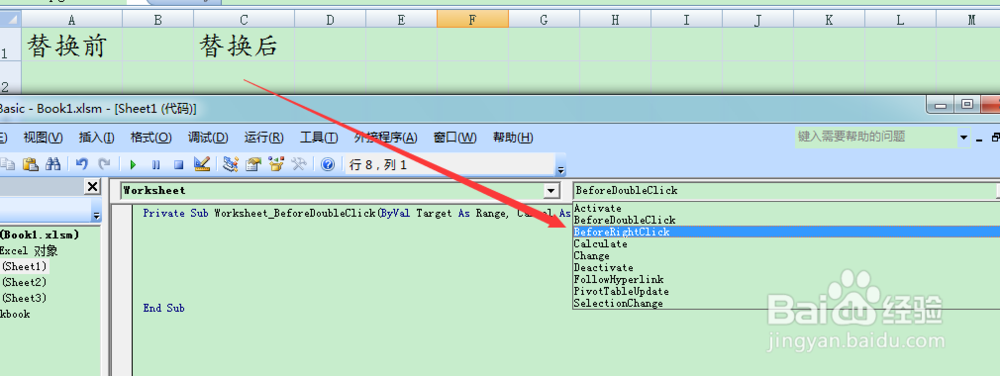Open the 运行(R) menu

click(x=264, y=138)
